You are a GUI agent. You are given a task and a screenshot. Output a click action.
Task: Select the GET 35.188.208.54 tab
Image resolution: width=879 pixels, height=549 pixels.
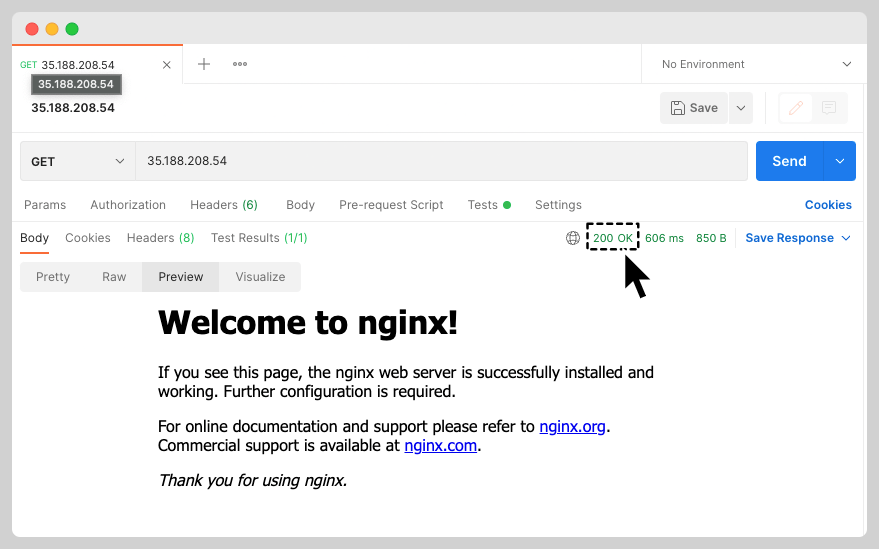pyautogui.click(x=97, y=64)
